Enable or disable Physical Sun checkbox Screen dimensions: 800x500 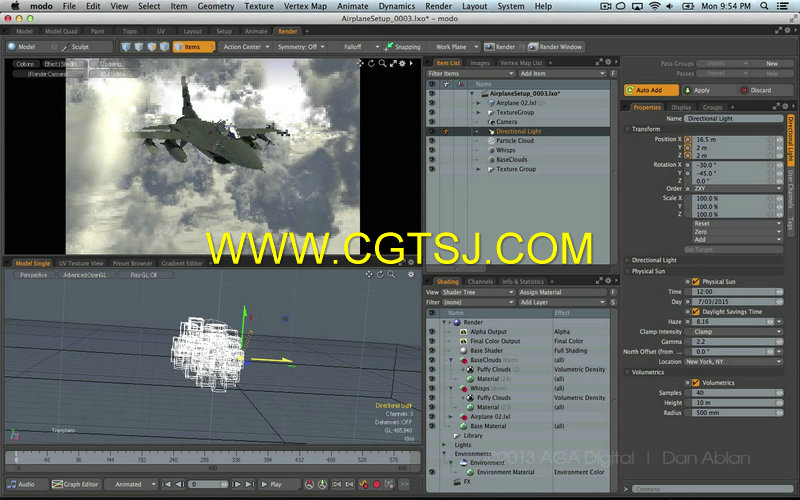(x=695, y=282)
